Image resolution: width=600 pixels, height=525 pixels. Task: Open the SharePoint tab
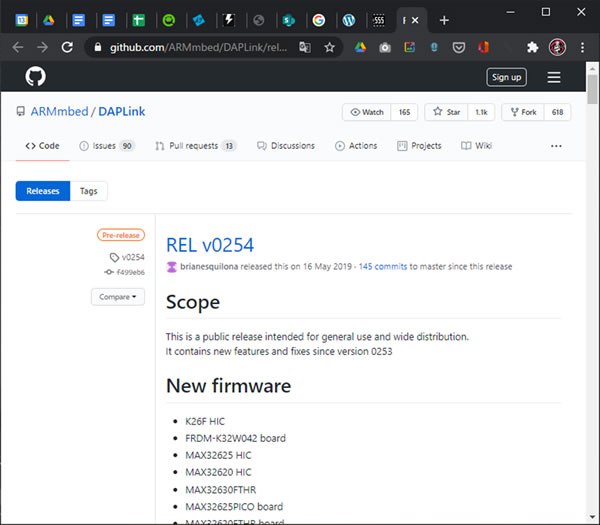[x=289, y=20]
